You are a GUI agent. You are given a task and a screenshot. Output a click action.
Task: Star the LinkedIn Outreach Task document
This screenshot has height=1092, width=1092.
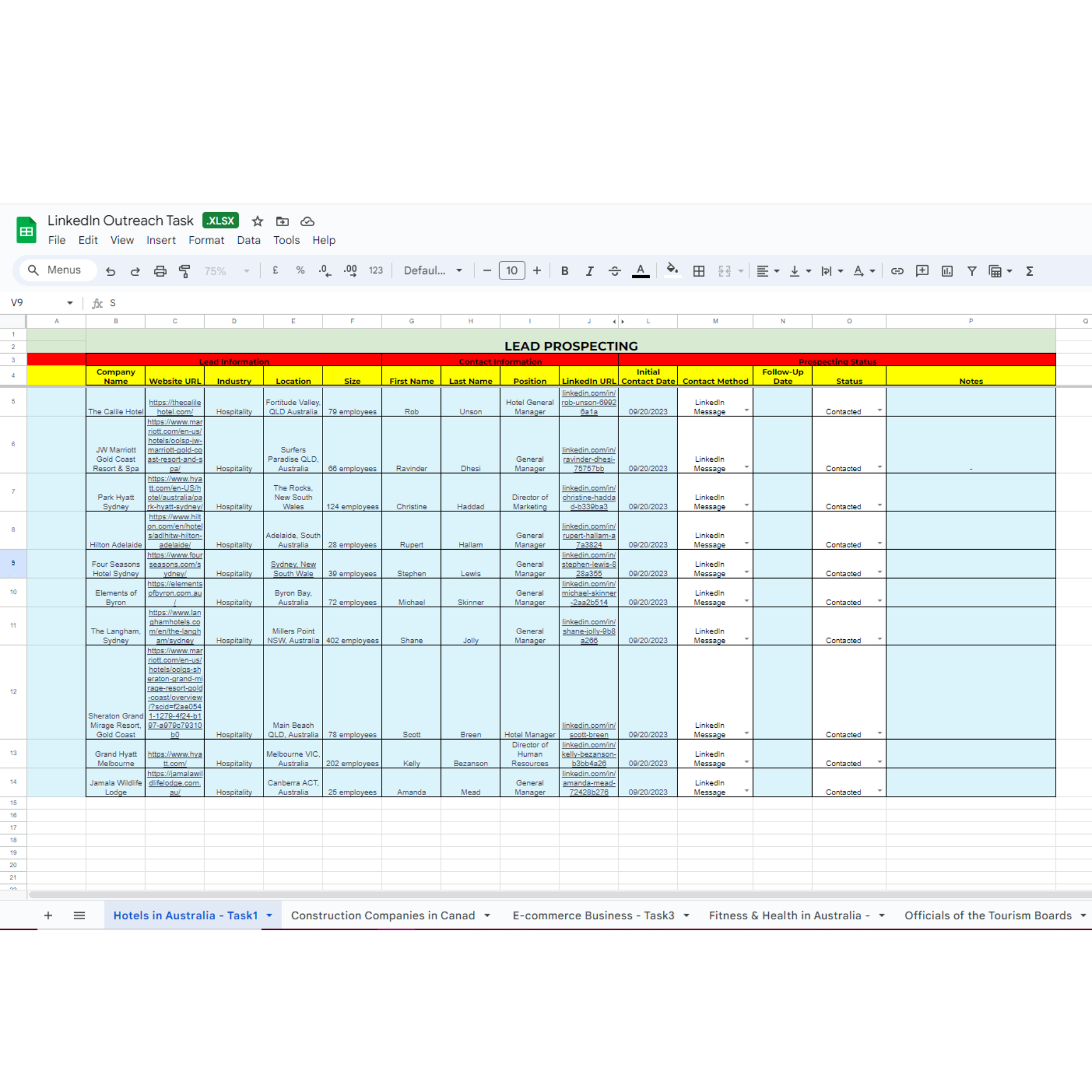(x=258, y=221)
